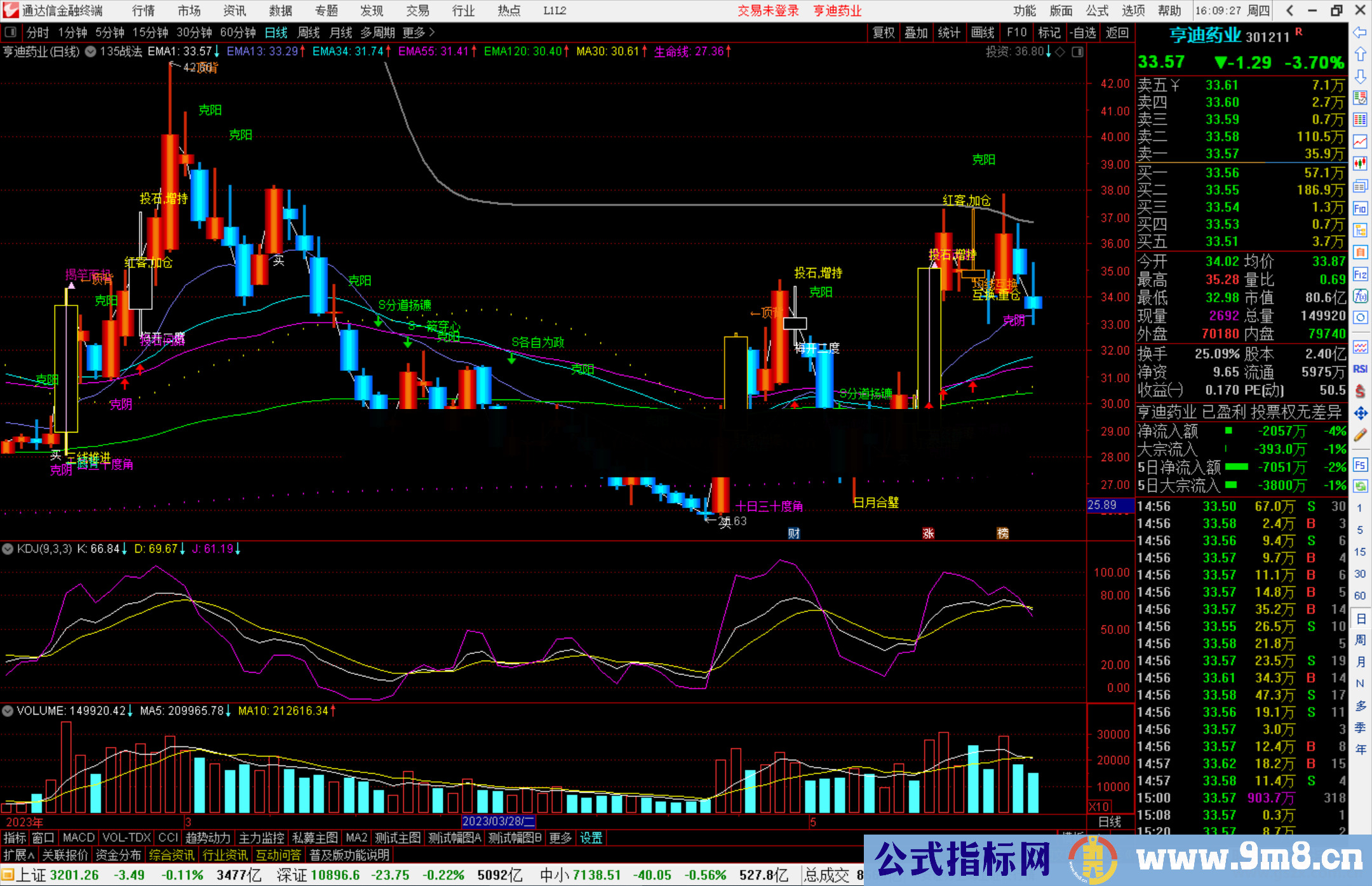Expand the 更多 period options chevron

pos(432,32)
